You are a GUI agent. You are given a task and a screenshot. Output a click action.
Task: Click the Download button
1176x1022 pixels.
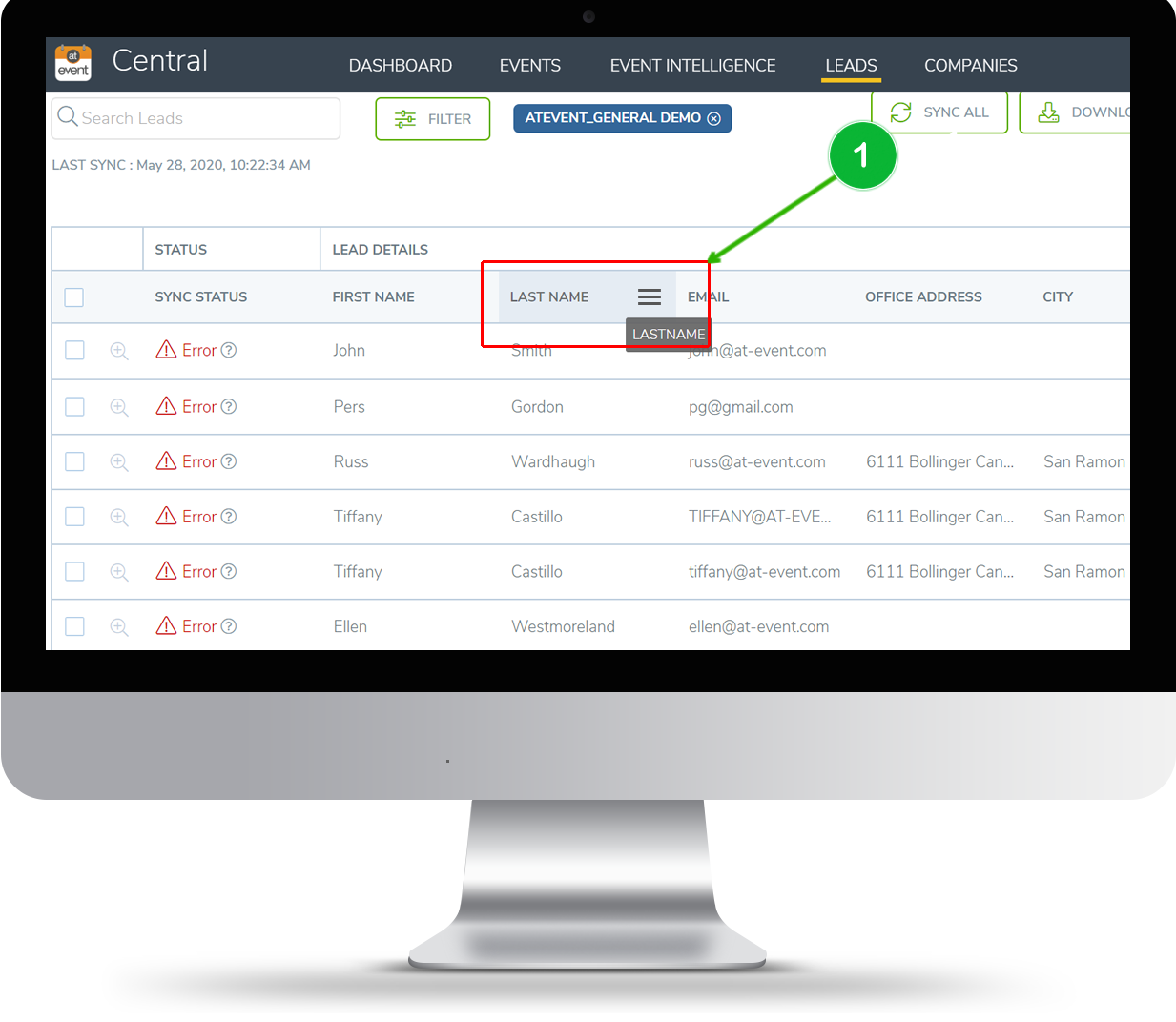click(1076, 112)
